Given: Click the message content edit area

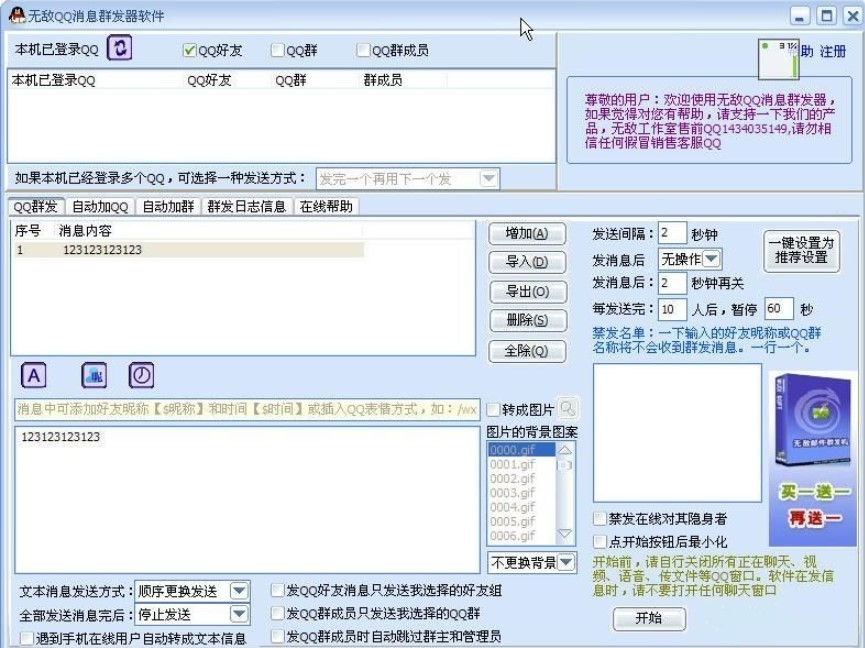Looking at the screenshot, I should tap(247, 500).
